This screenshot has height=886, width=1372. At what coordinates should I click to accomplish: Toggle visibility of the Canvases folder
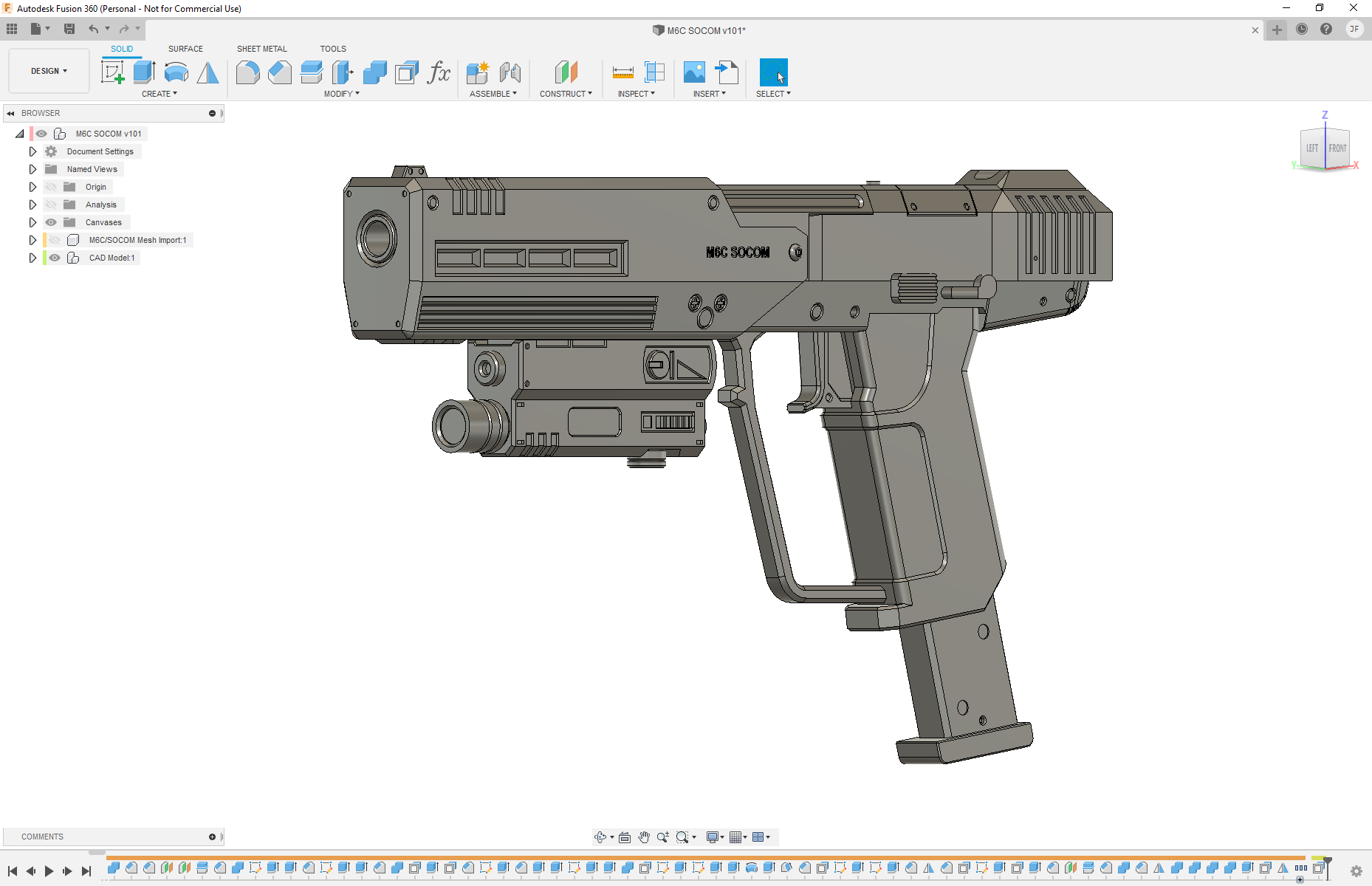pyautogui.click(x=51, y=222)
